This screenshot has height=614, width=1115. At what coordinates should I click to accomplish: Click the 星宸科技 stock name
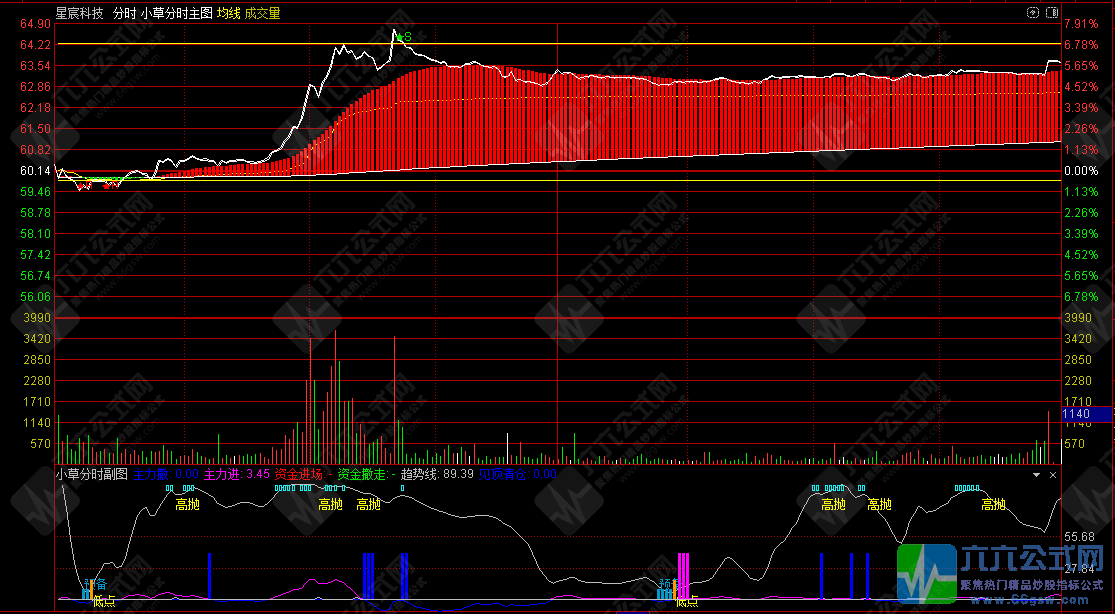point(80,14)
